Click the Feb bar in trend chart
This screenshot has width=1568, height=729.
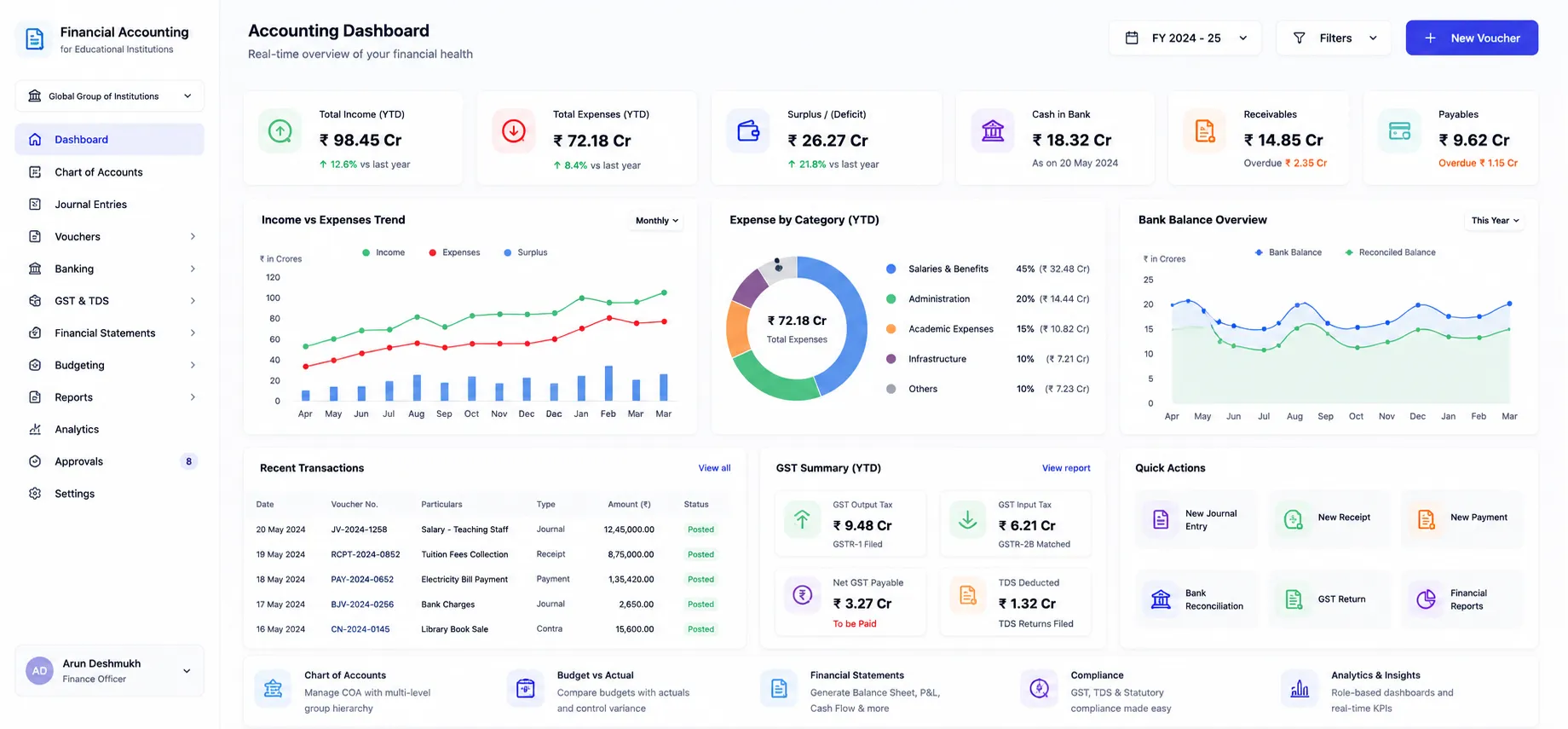tap(608, 383)
